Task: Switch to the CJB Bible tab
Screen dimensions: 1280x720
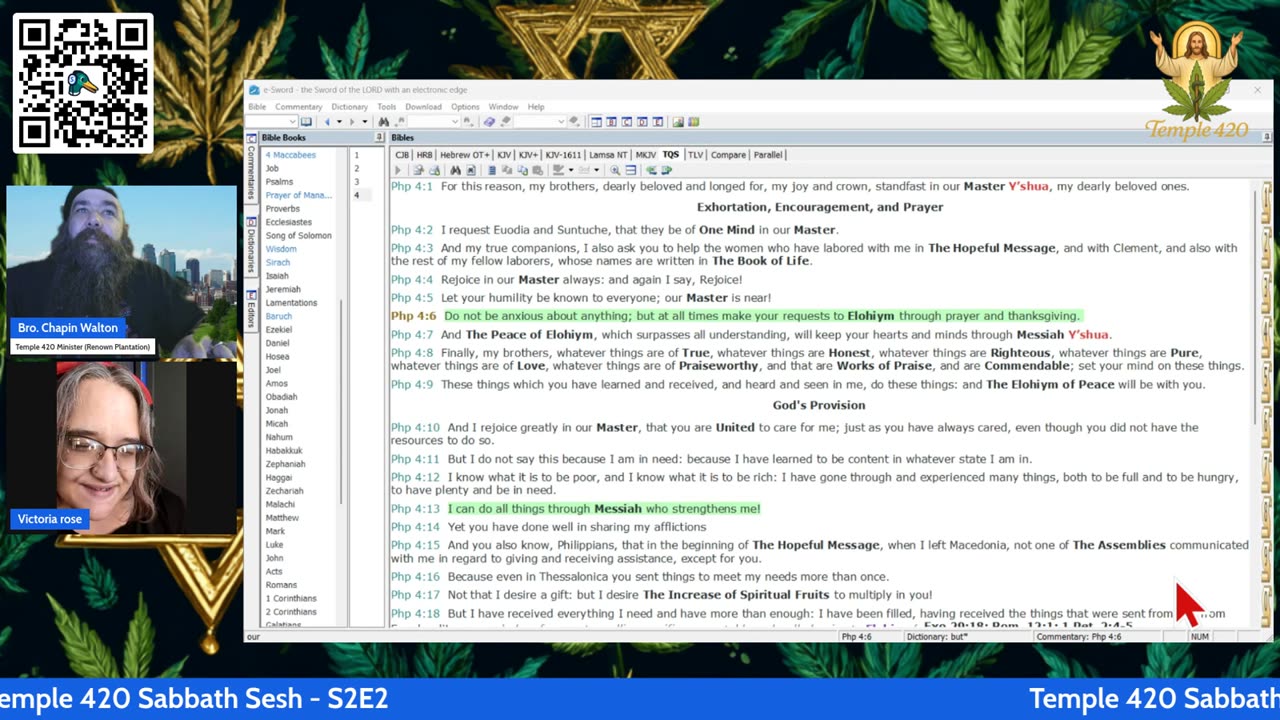Action: [x=402, y=155]
